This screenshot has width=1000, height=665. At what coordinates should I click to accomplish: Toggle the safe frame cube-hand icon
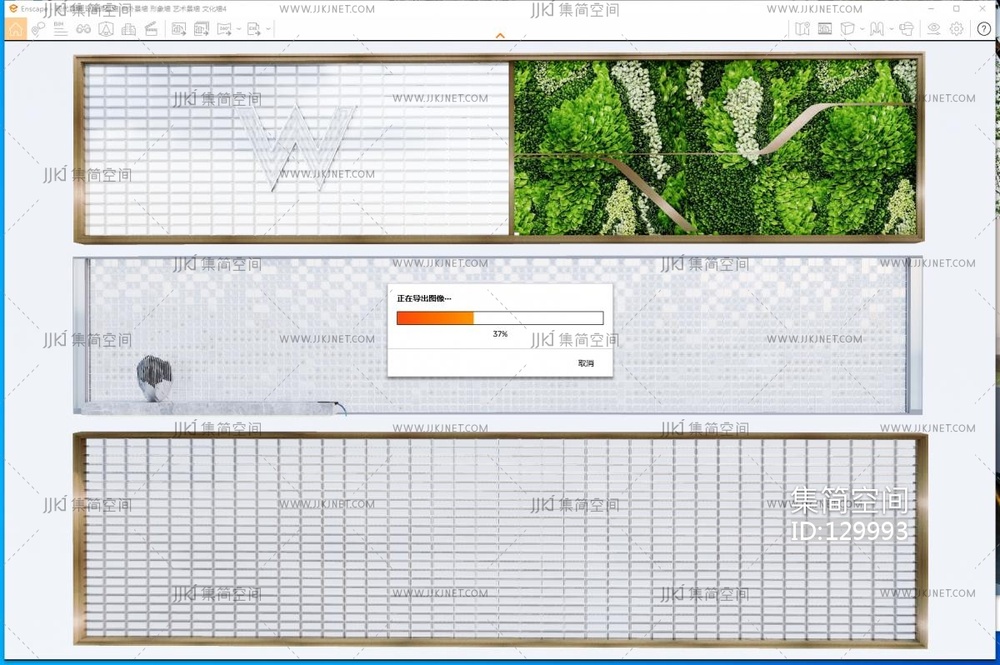[906, 29]
